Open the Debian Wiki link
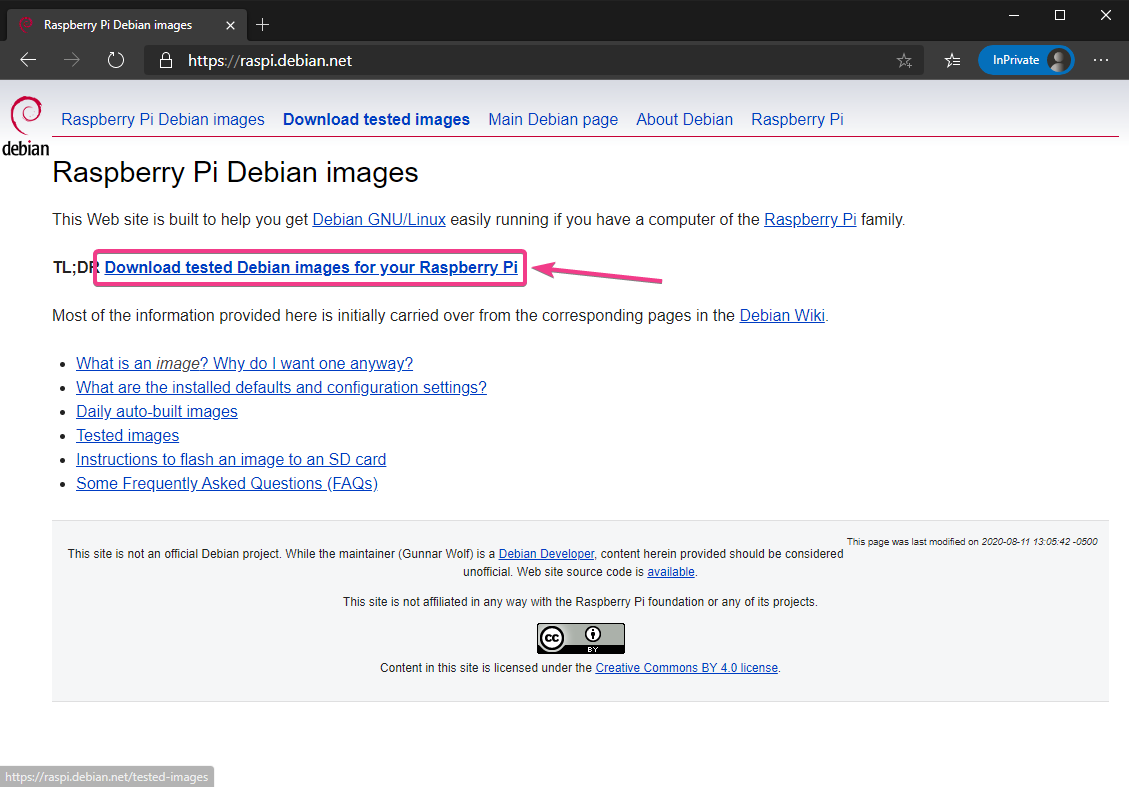 click(781, 316)
